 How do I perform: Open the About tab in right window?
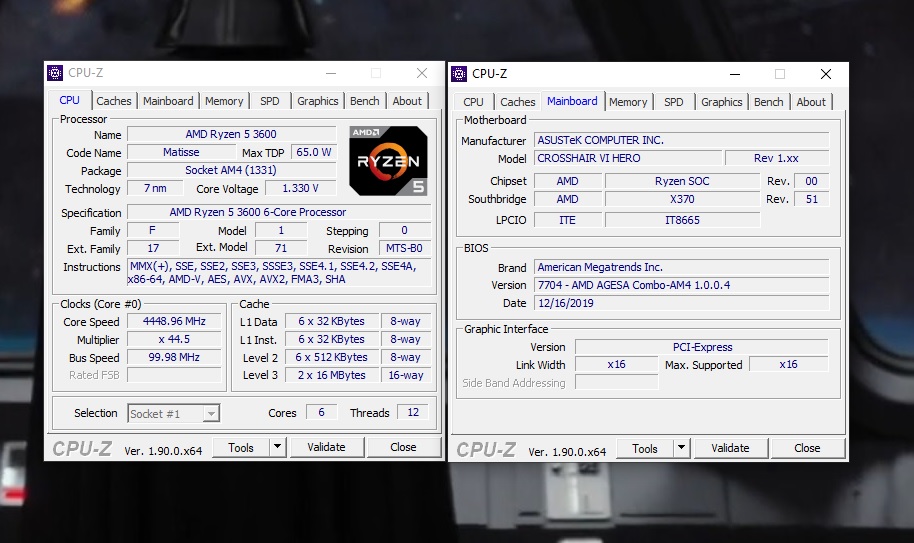tap(811, 102)
